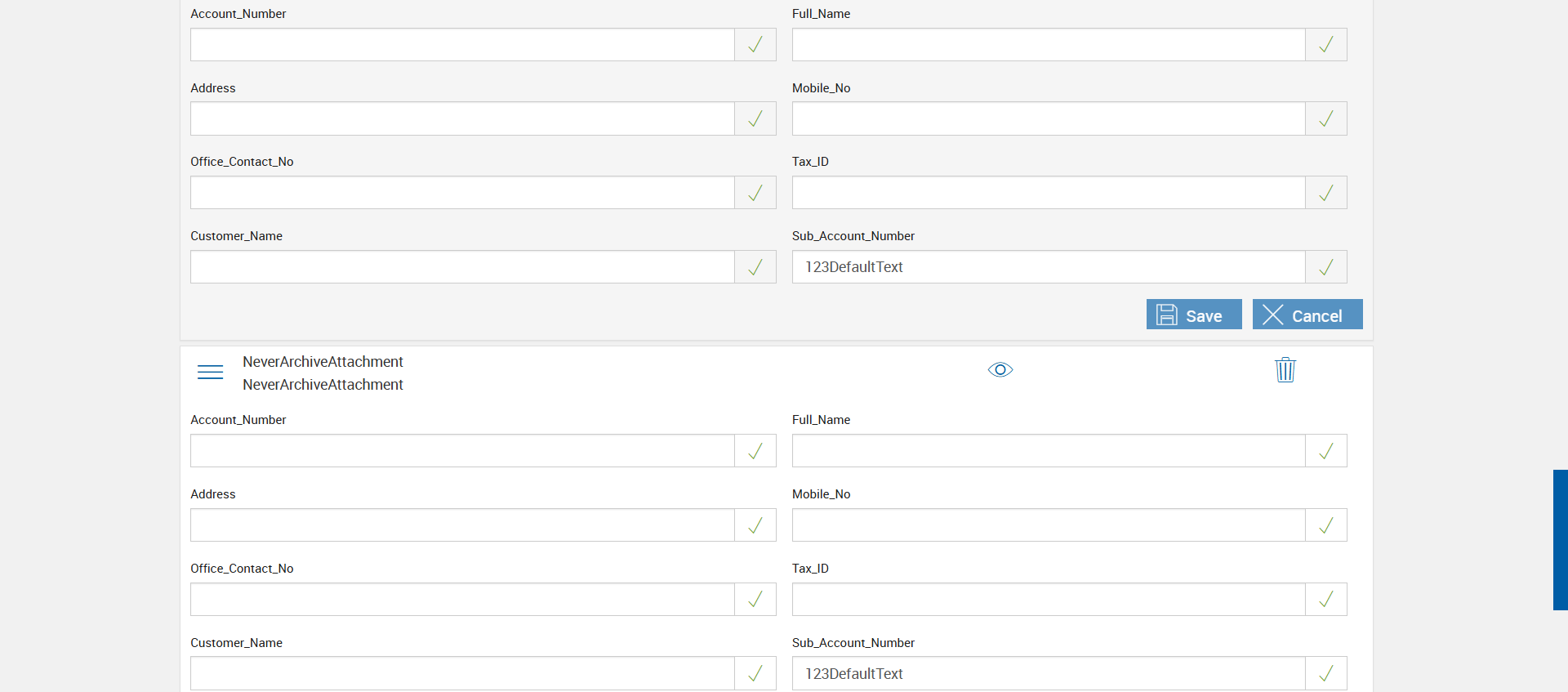The height and width of the screenshot is (692, 1568).
Task: Click the Customer_Name input field under NeverArchiveAttachment
Action: coord(462,673)
